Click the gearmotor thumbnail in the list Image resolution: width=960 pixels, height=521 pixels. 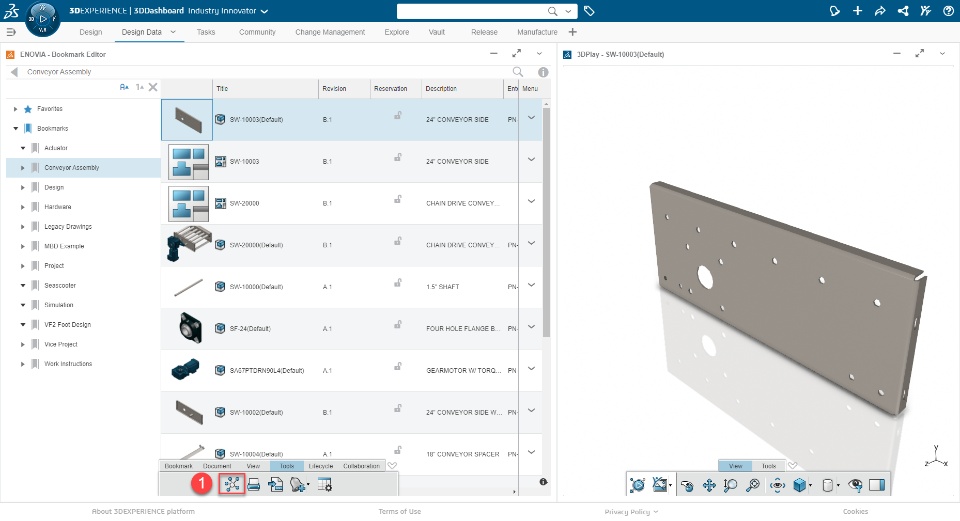click(x=186, y=369)
